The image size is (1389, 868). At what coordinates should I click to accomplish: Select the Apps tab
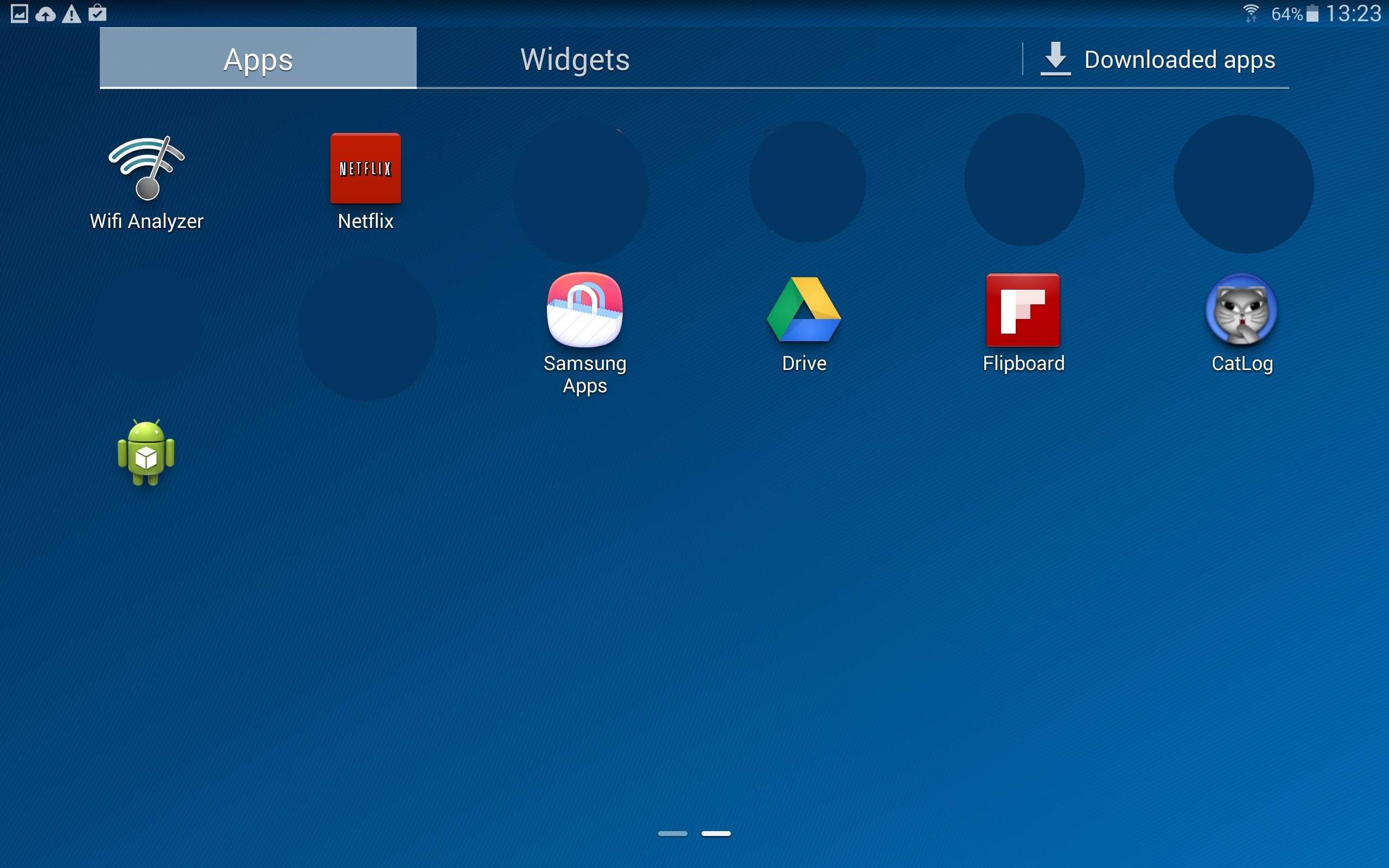tap(258, 59)
